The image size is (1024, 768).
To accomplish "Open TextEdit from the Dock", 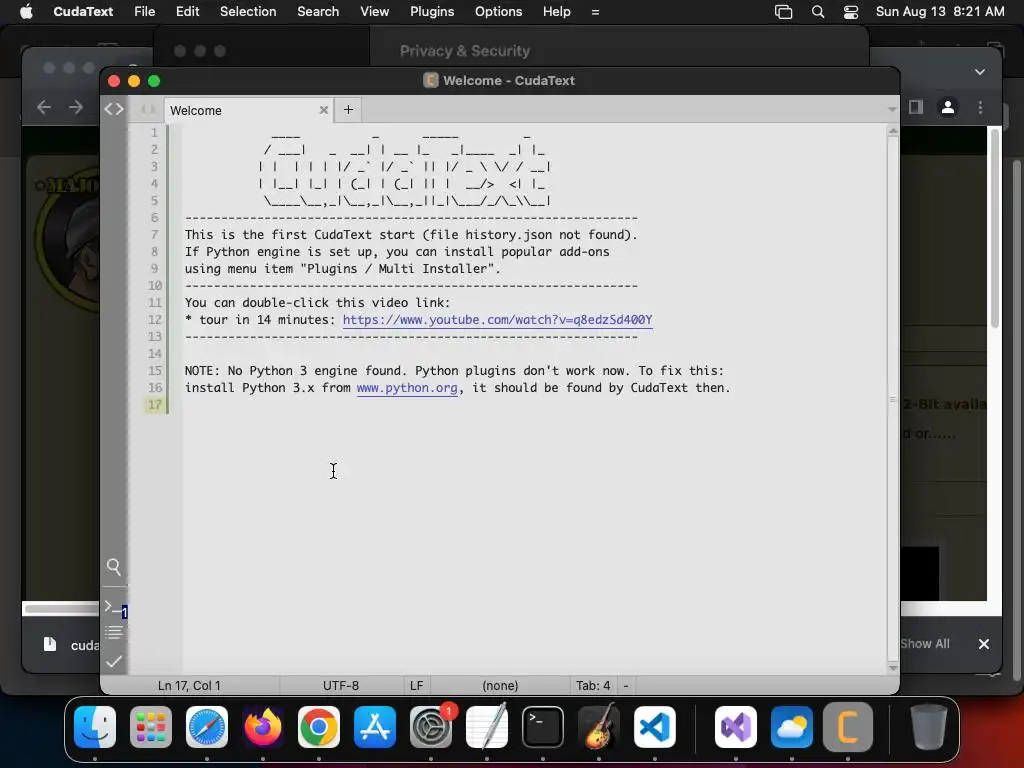I will (x=487, y=727).
